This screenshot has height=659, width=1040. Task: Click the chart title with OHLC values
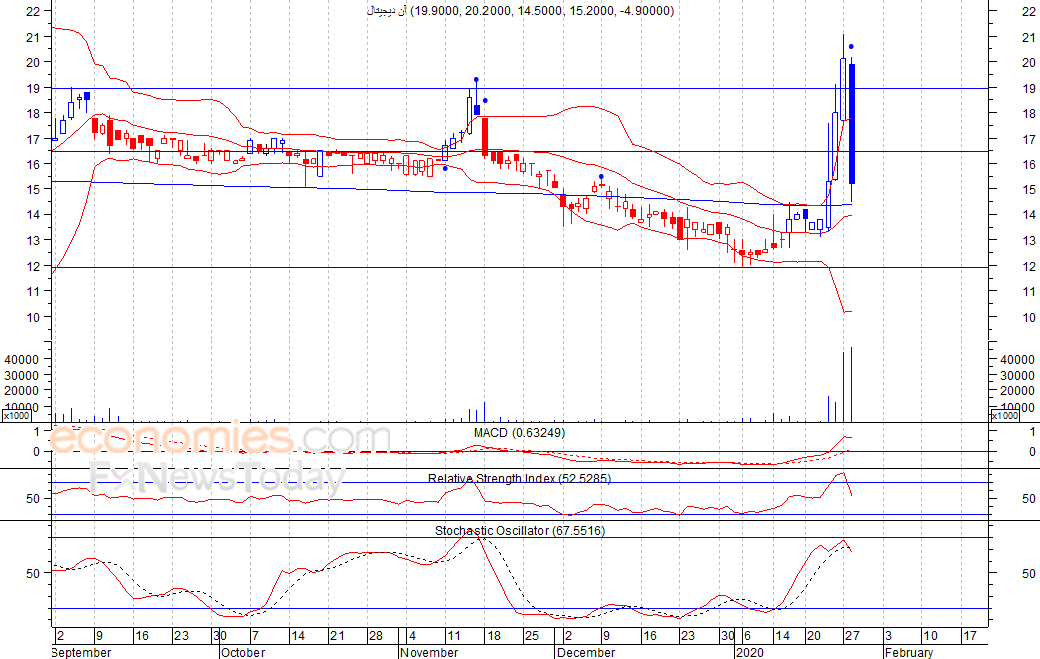(x=521, y=11)
